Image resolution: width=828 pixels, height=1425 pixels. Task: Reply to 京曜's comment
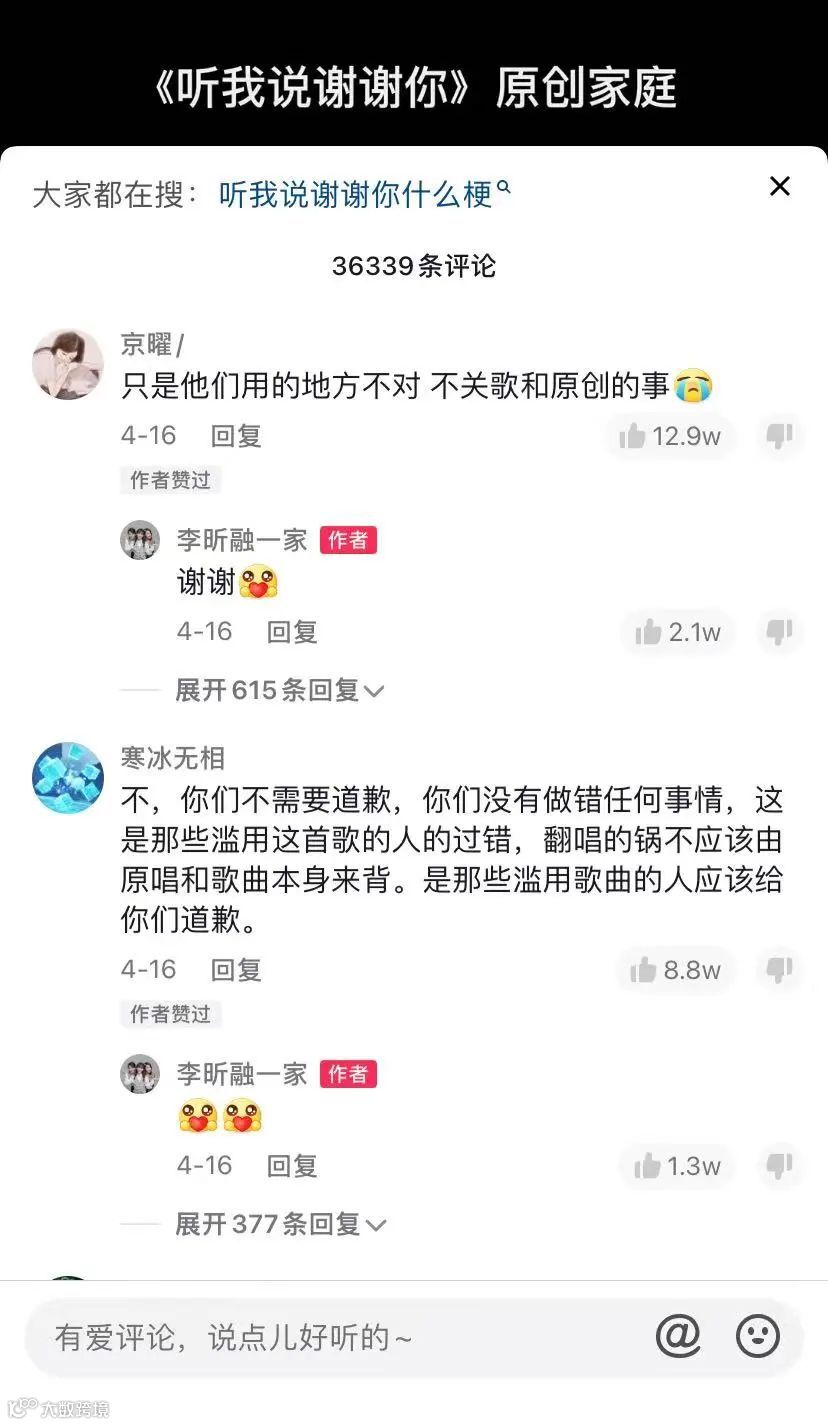pyautogui.click(x=236, y=436)
